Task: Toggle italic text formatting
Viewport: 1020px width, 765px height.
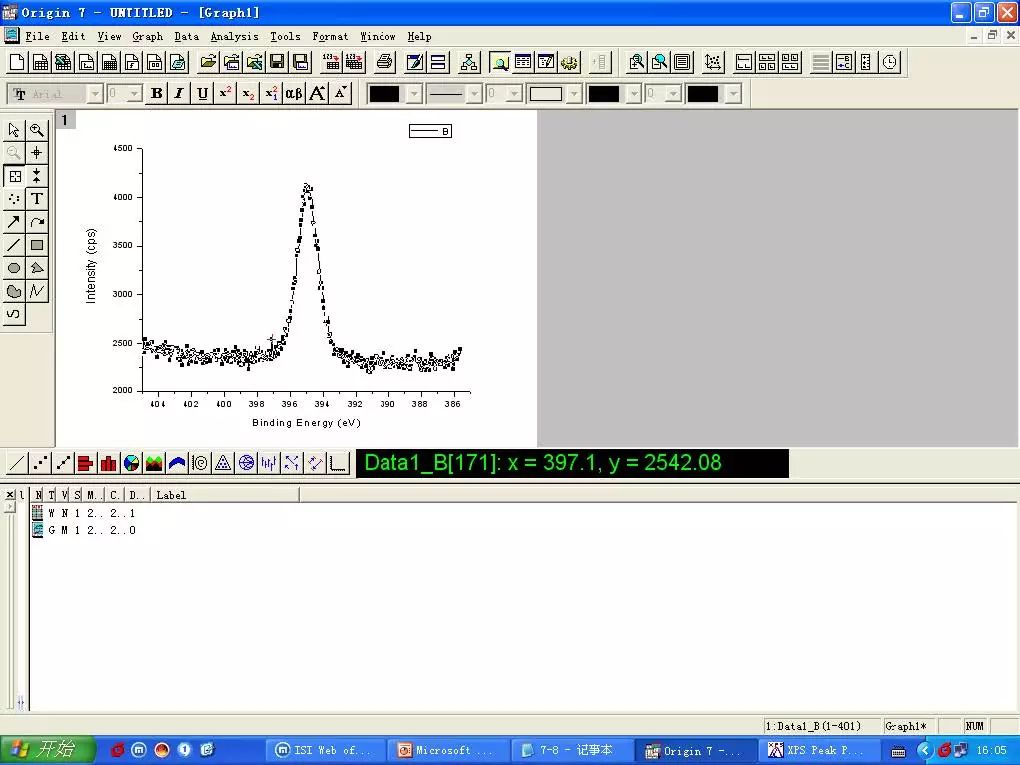Action: pos(179,94)
